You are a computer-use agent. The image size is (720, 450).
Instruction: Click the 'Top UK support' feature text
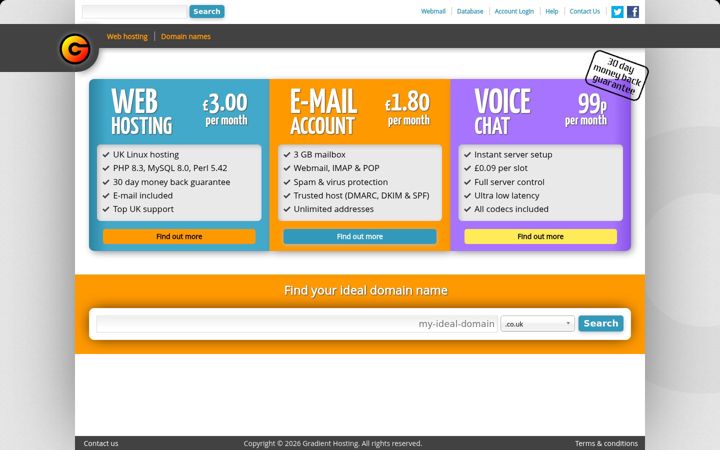pos(143,209)
